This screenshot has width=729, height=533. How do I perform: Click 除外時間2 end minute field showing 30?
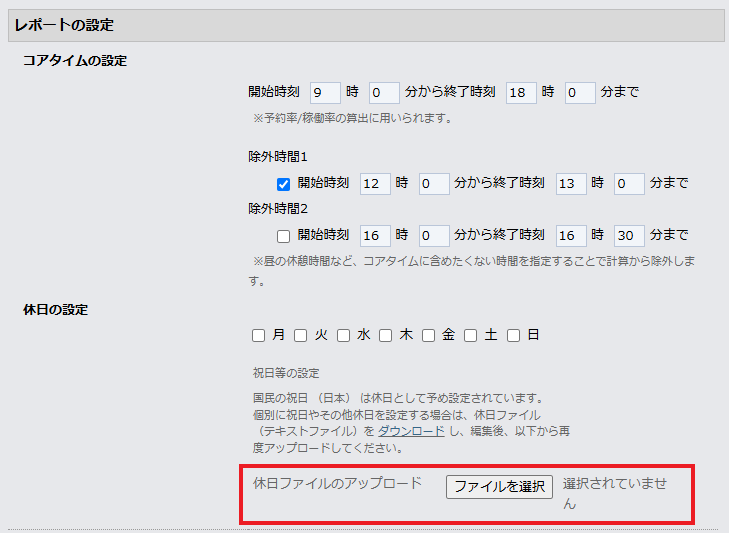(629, 236)
